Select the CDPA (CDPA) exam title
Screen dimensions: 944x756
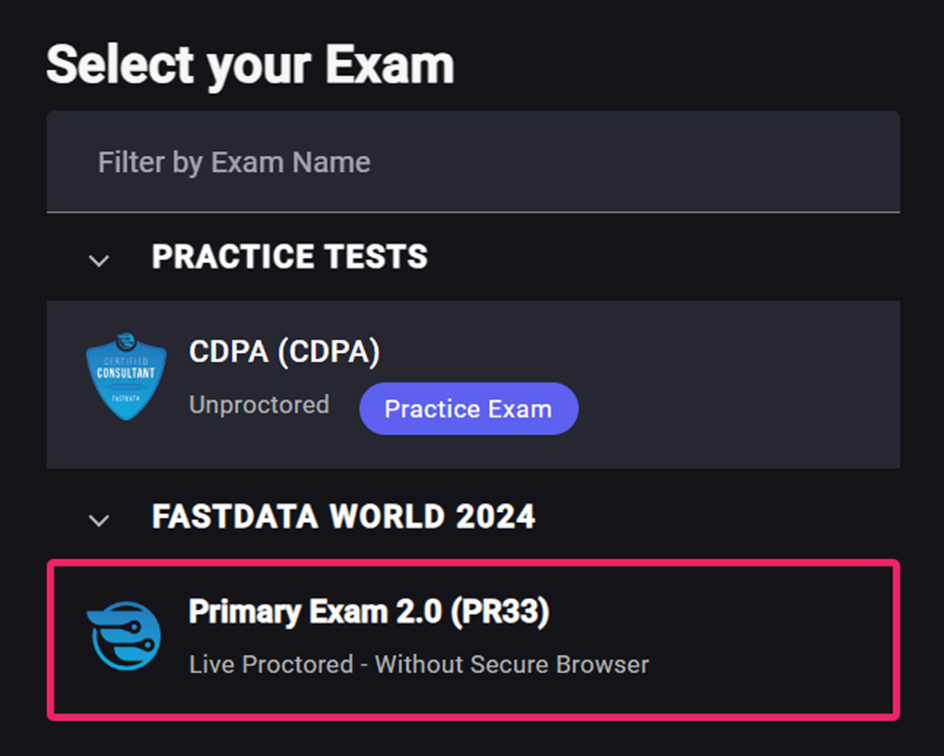[284, 352]
